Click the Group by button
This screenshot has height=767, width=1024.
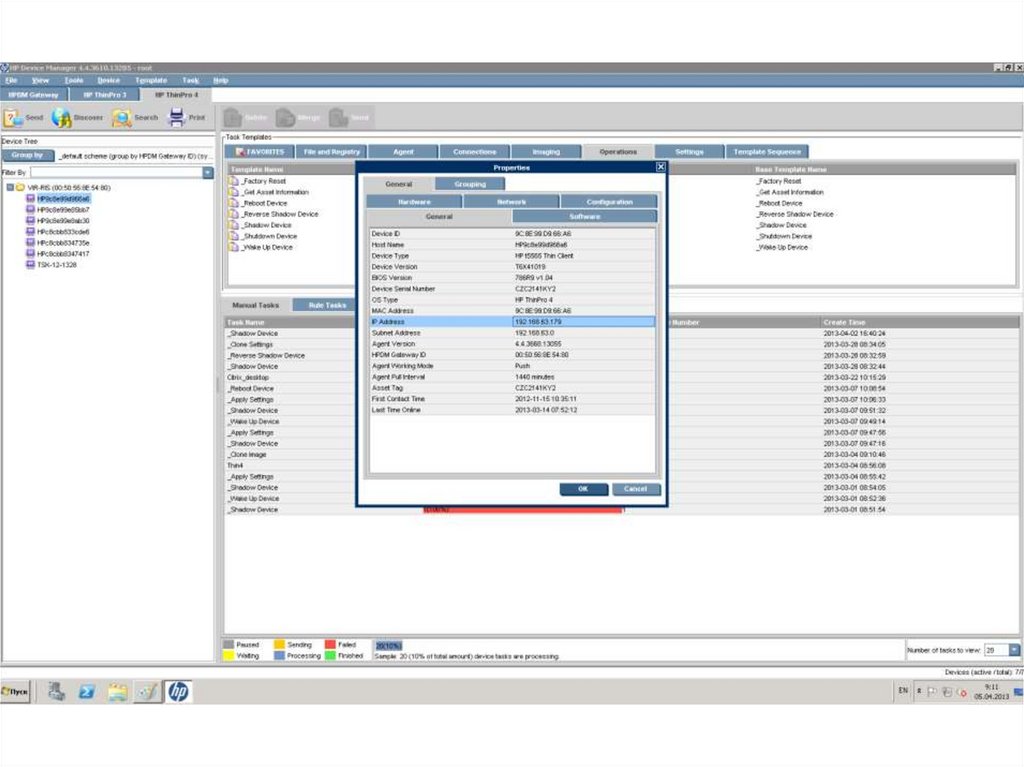pos(27,155)
